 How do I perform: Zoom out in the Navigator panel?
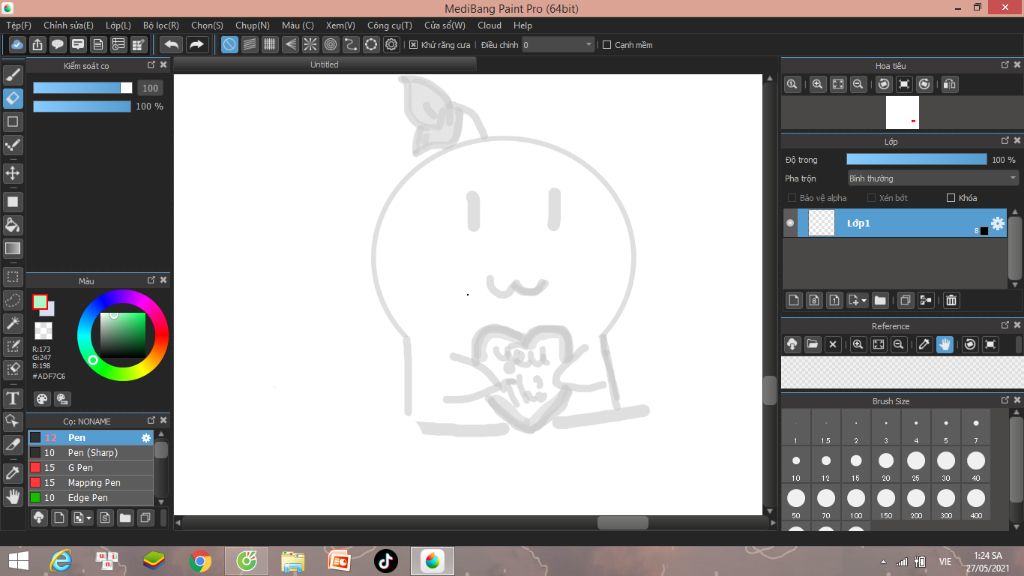click(x=858, y=84)
